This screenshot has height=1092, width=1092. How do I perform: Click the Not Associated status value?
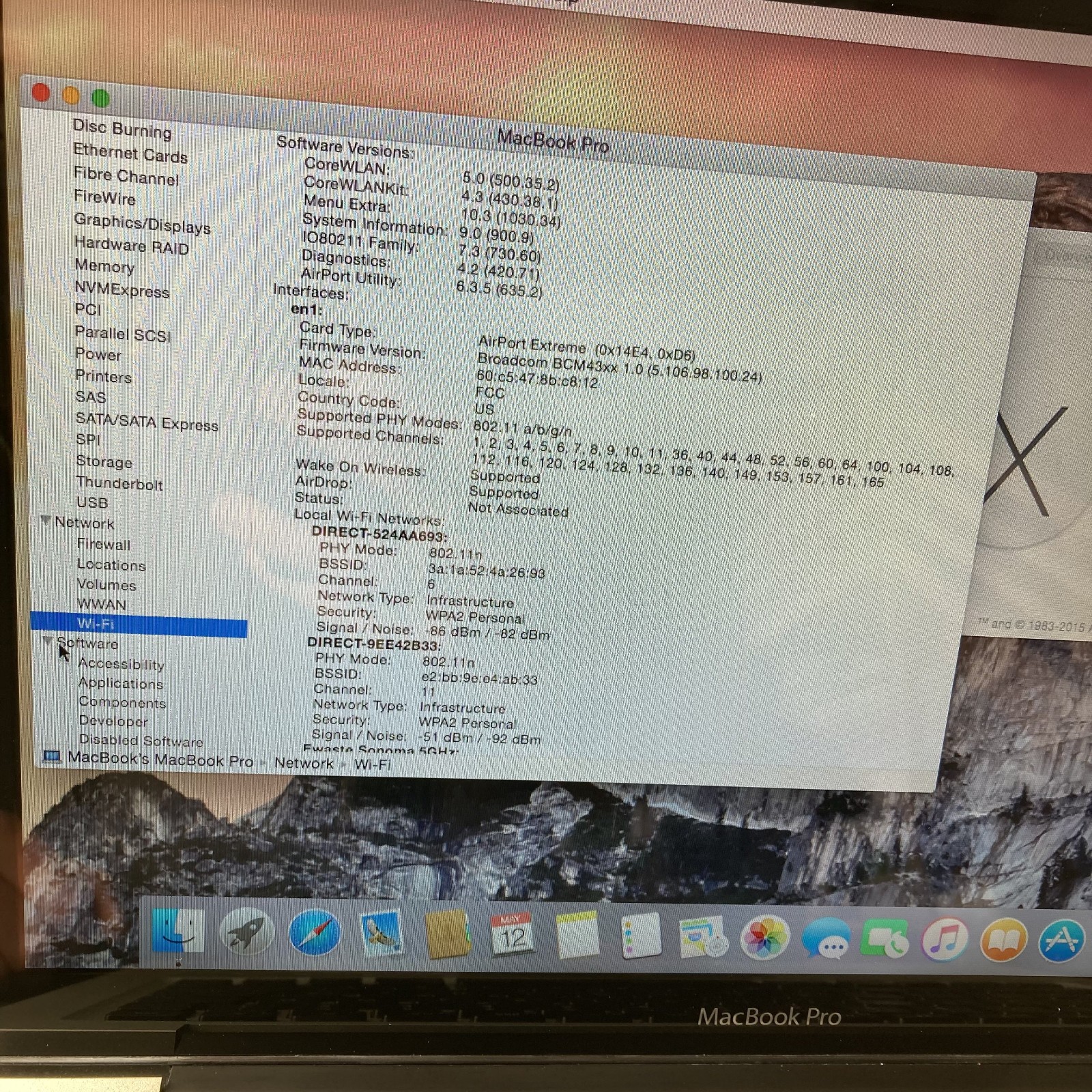[x=519, y=509]
